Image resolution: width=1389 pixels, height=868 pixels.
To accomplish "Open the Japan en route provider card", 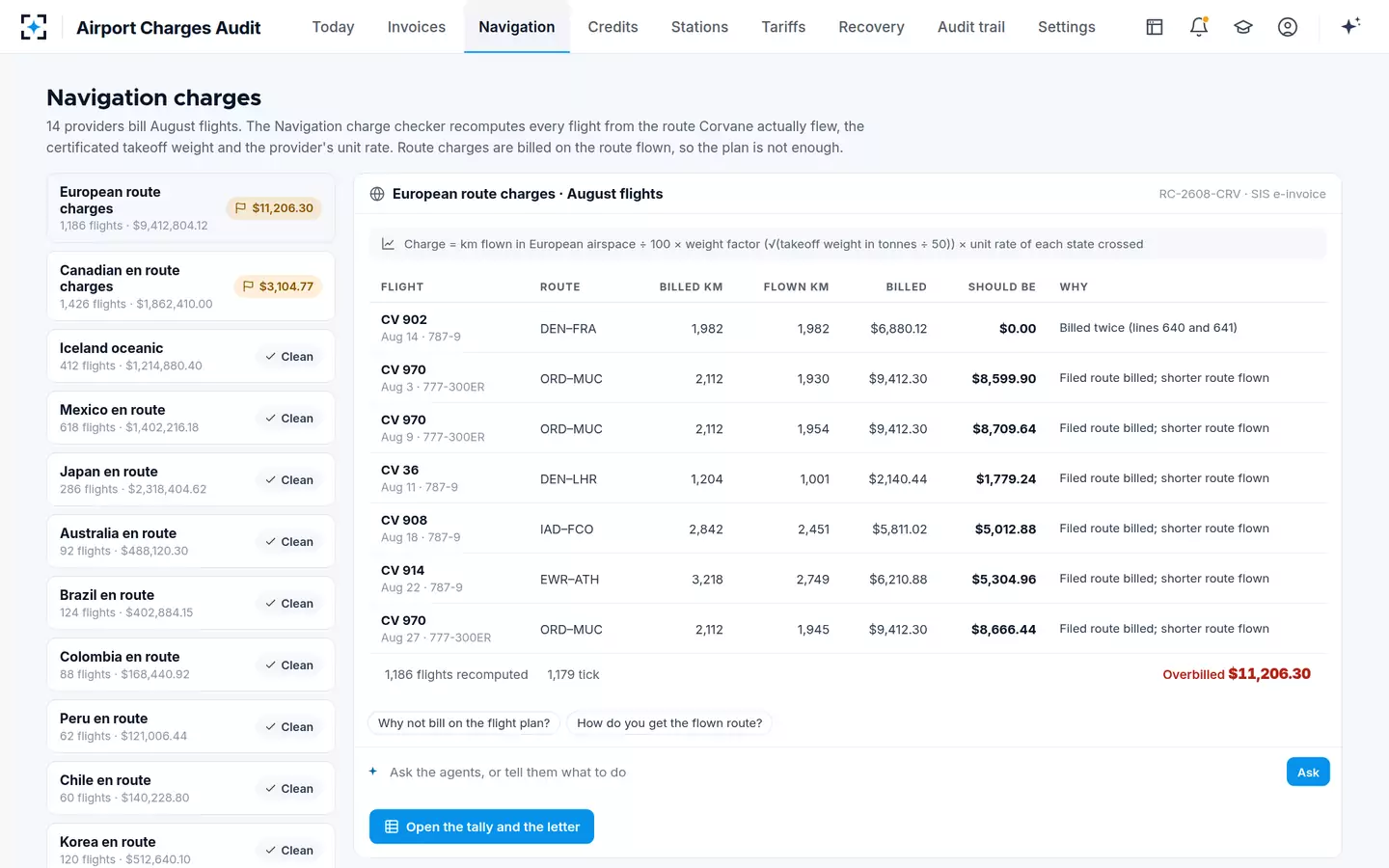I will click(x=191, y=479).
